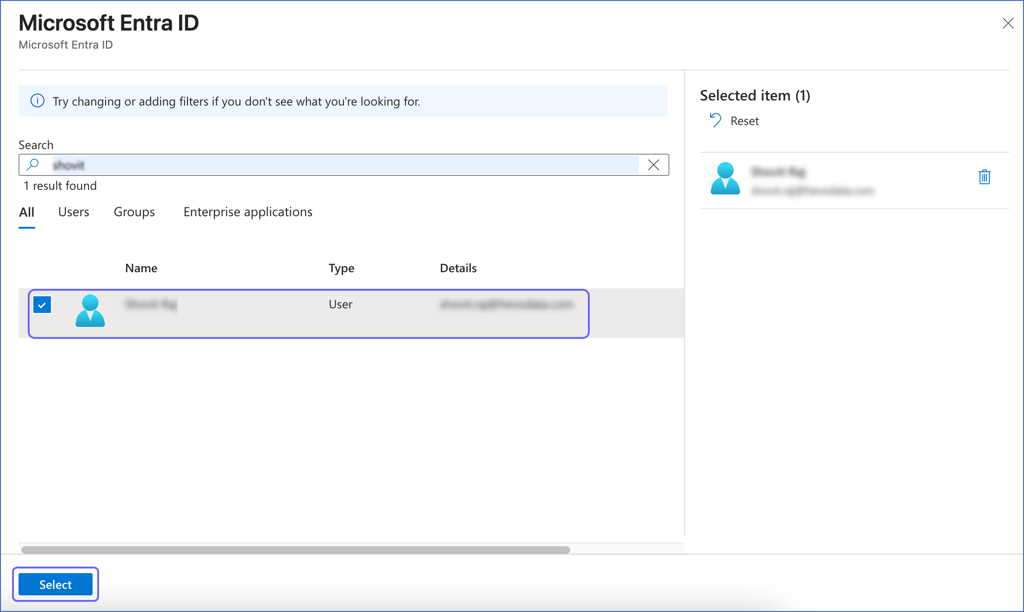Click the Reset link text
Screen dimensions: 1024x612
point(744,121)
